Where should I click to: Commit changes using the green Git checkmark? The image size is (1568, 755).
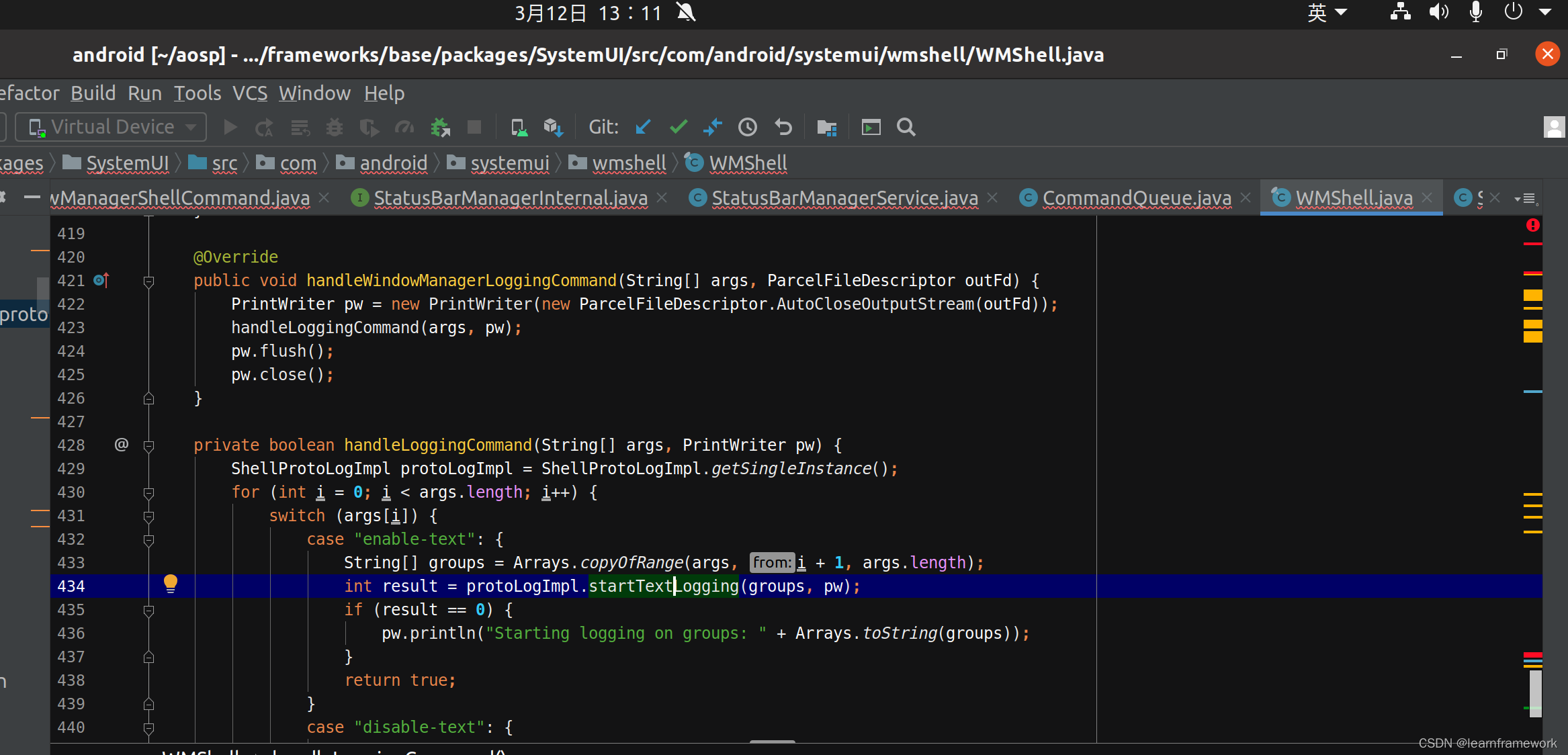(x=678, y=127)
